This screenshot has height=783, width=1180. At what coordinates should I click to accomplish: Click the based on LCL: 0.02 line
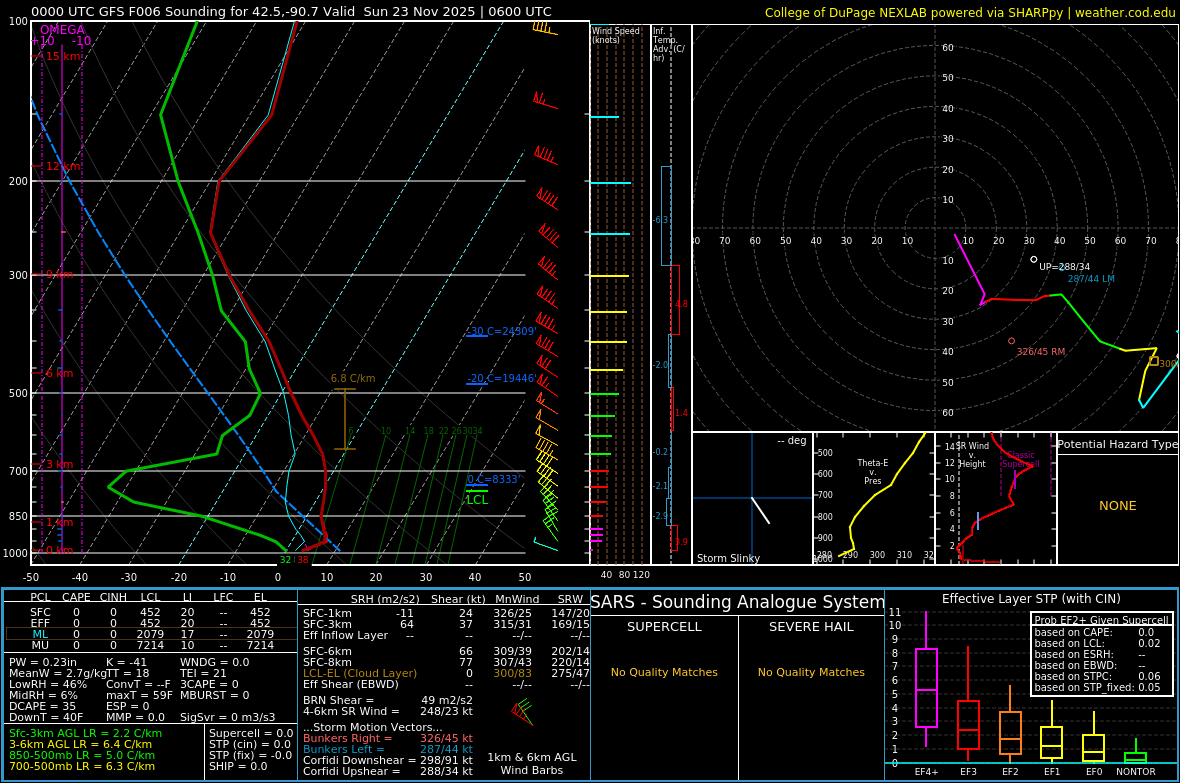pyautogui.click(x=1097, y=644)
